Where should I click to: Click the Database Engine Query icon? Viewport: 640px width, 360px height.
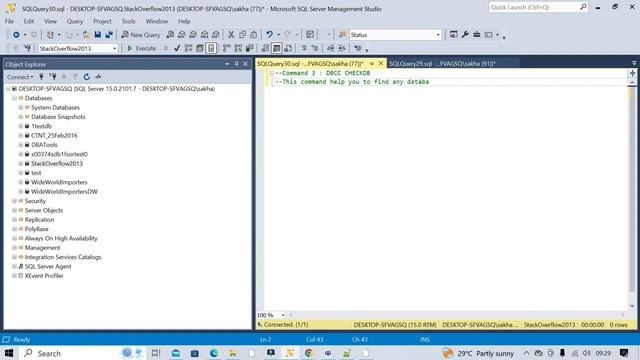(170, 35)
